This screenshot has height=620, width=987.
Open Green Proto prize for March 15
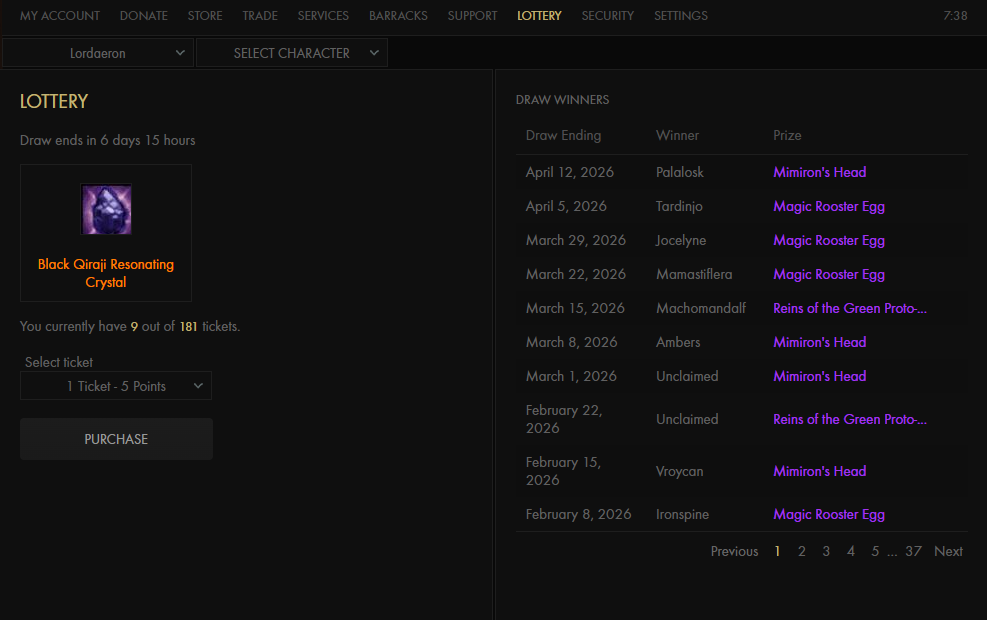click(850, 308)
